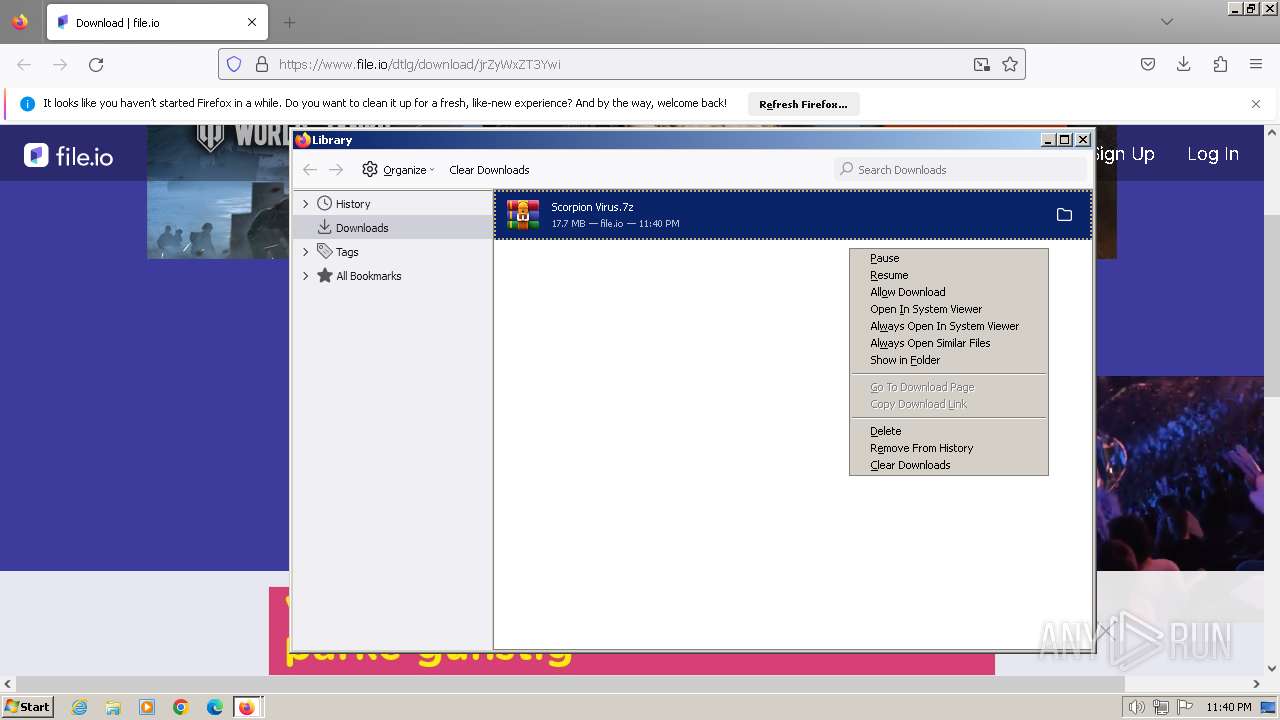Click the Action Center flag tray icon

pos(1184,707)
